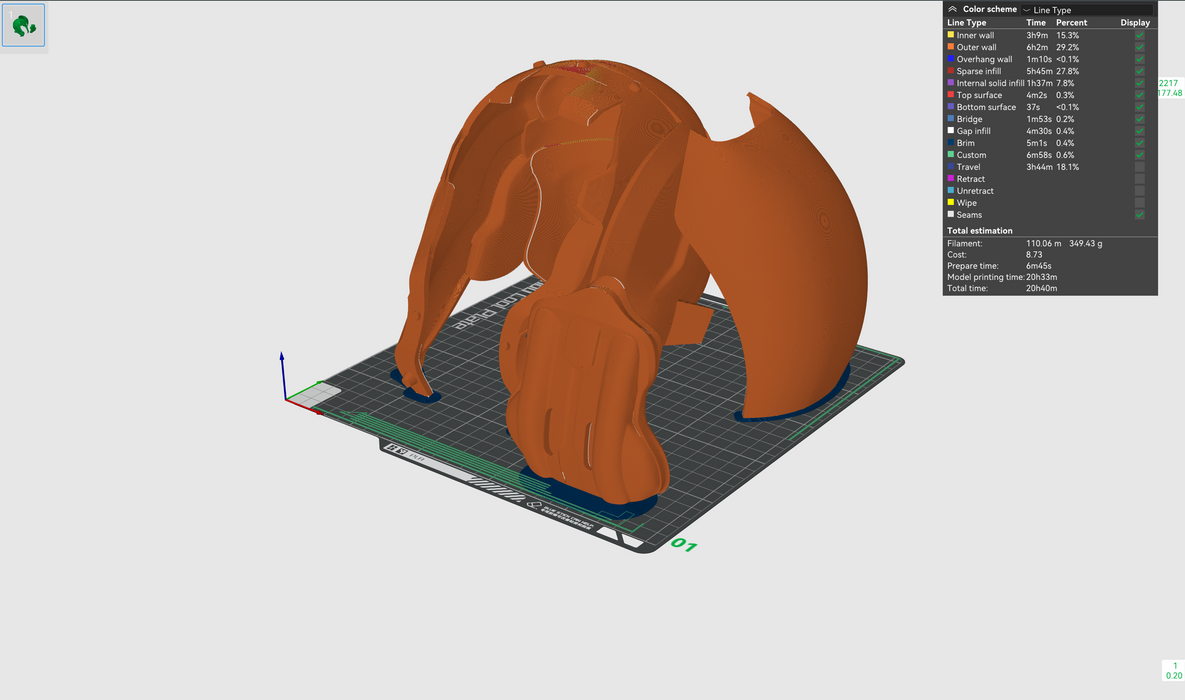Hide Outer wall lines
The image size is (1185, 700).
(x=1139, y=47)
